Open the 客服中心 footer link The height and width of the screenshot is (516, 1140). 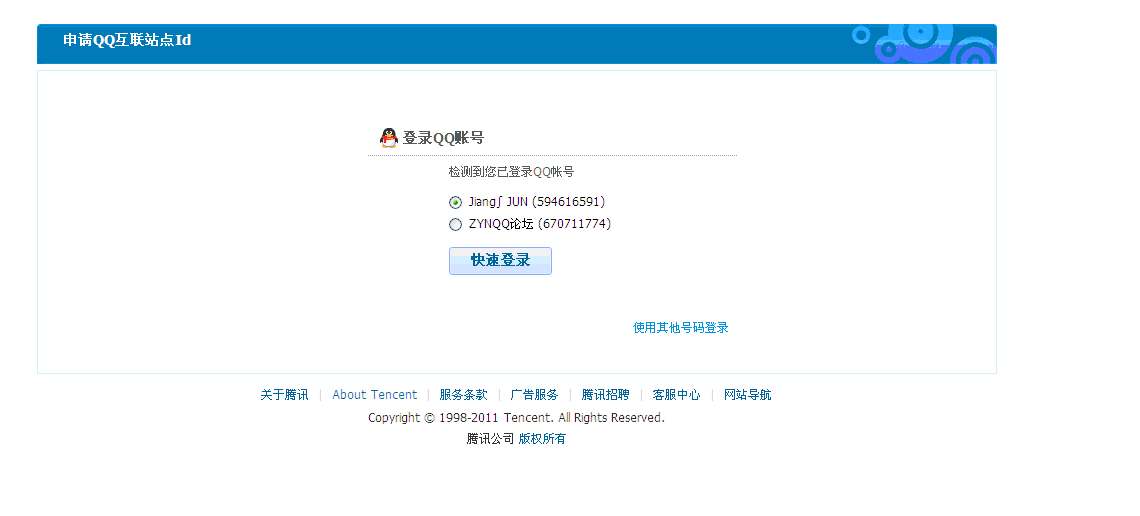[x=676, y=395]
